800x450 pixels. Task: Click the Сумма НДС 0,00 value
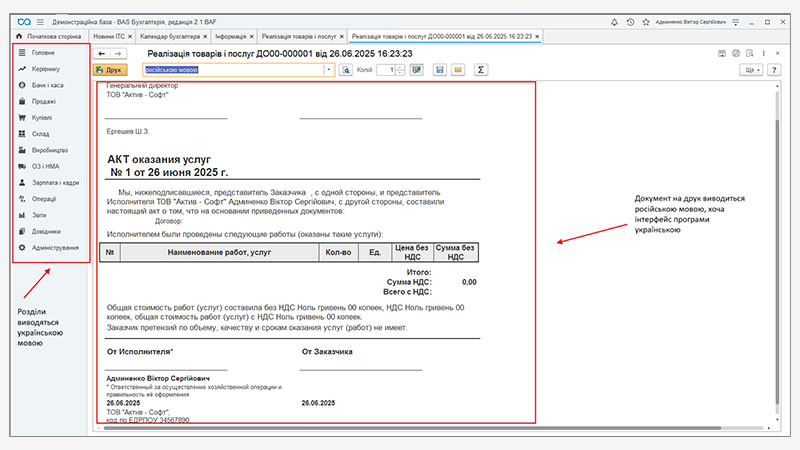tap(469, 282)
